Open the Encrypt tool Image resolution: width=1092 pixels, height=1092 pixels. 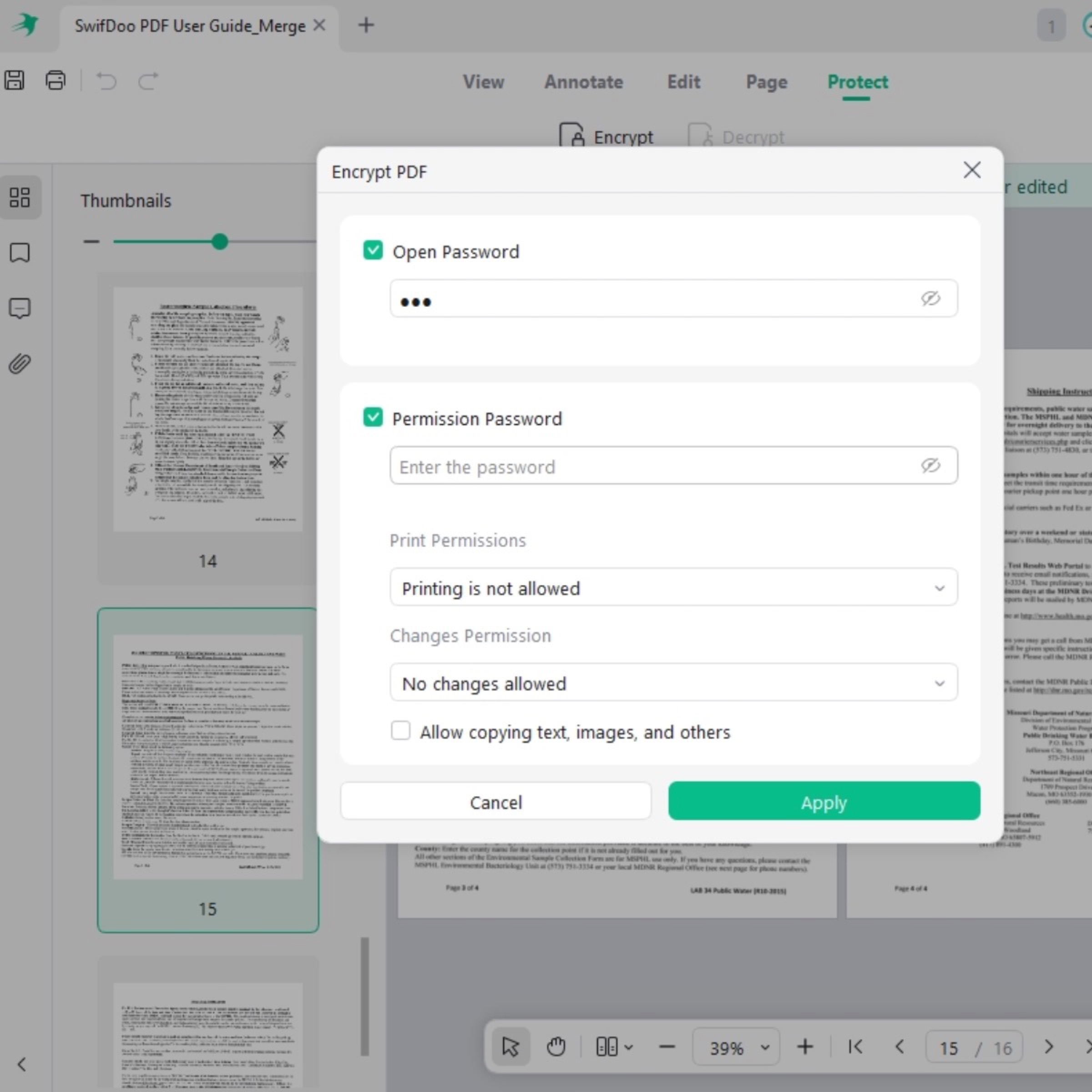[606, 136]
